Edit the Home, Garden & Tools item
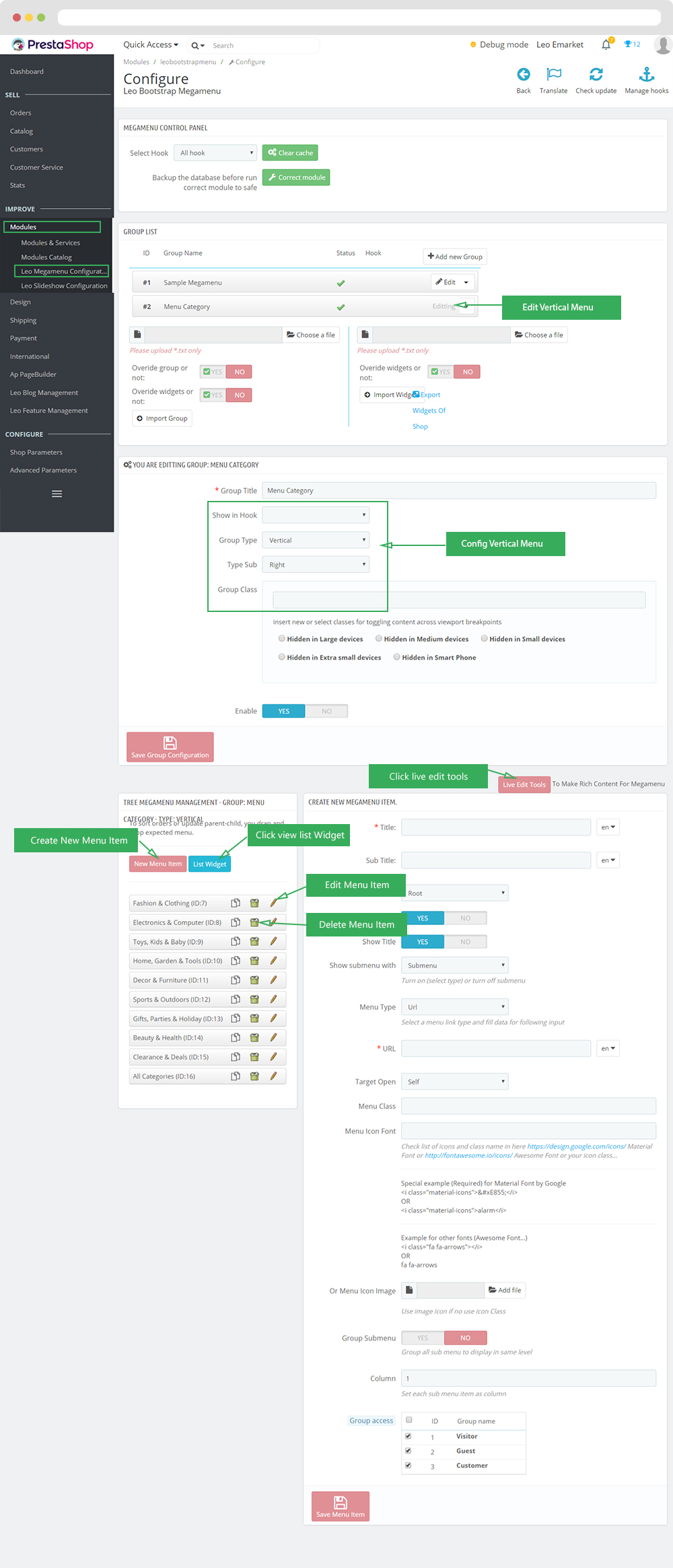Screen dimensions: 673x1568 click(273, 961)
